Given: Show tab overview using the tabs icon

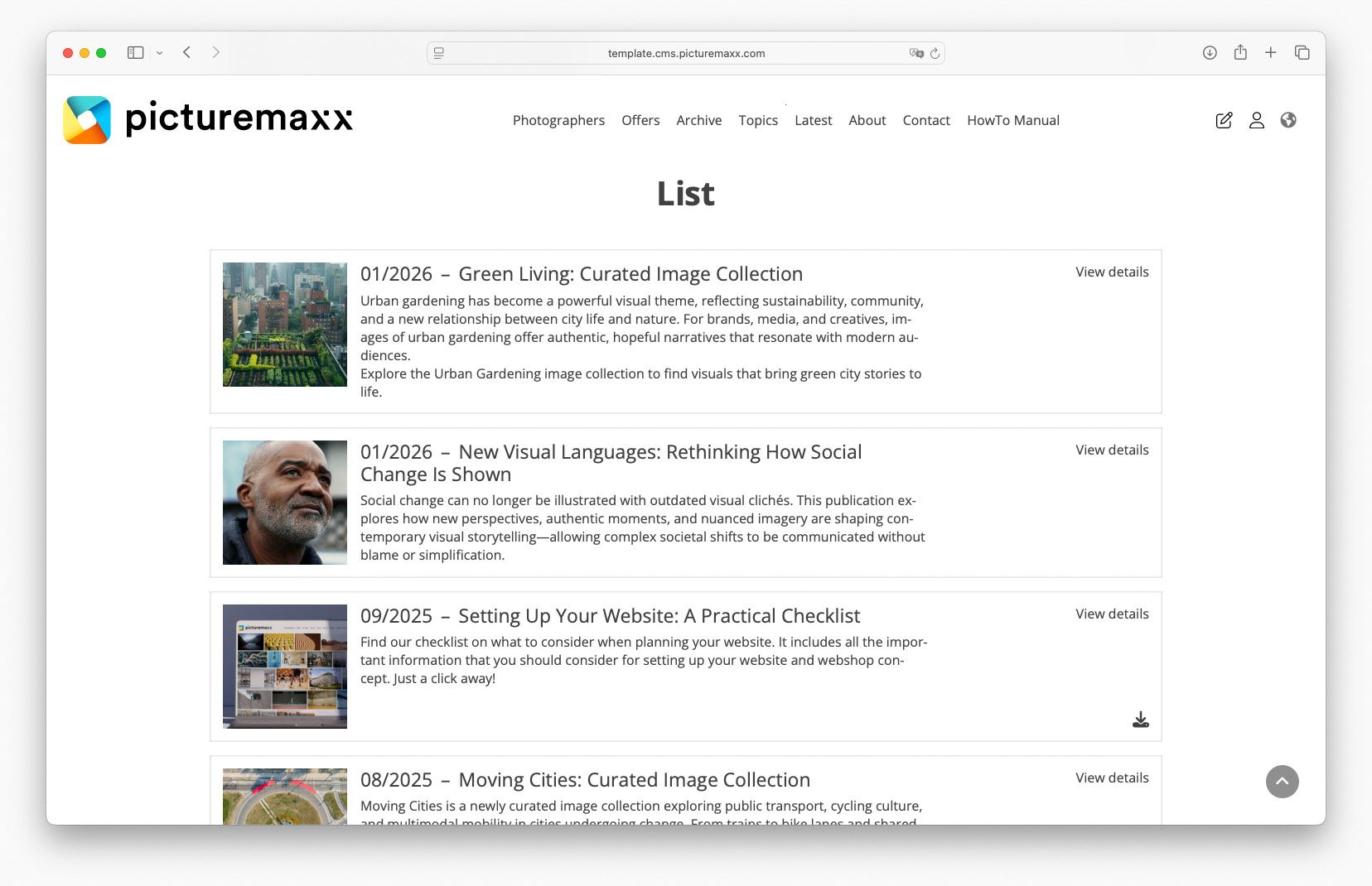Looking at the screenshot, I should [1301, 52].
